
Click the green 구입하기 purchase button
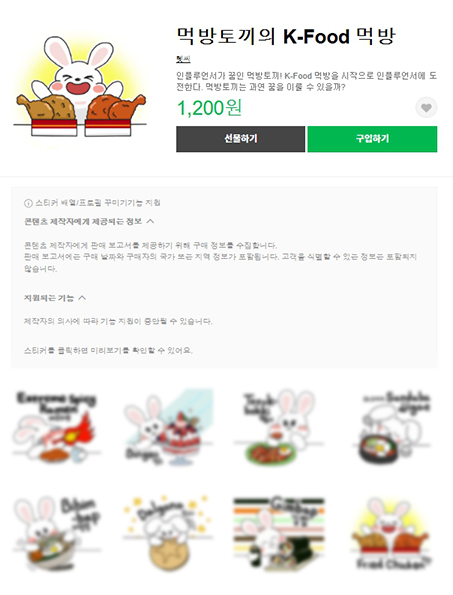coord(372,139)
